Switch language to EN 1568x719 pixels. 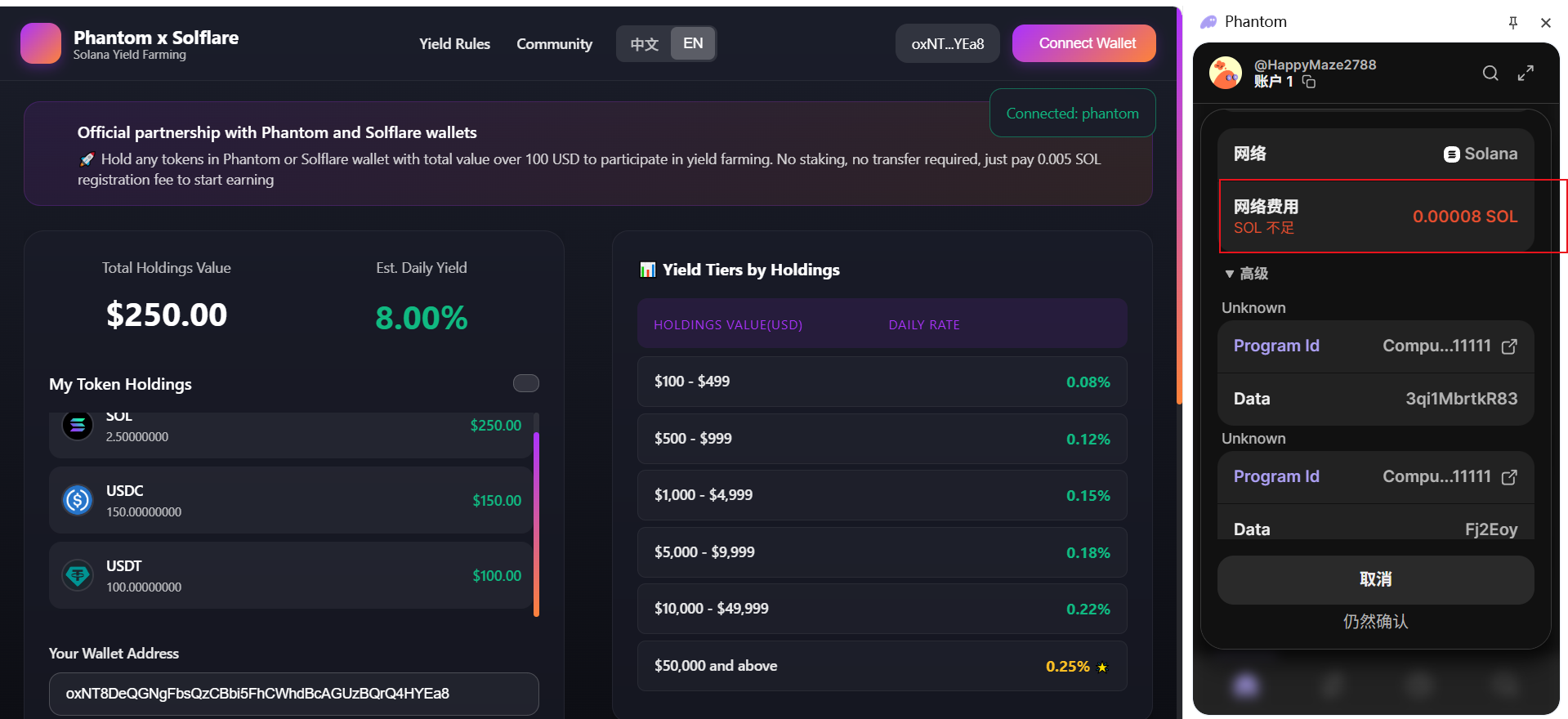(693, 44)
